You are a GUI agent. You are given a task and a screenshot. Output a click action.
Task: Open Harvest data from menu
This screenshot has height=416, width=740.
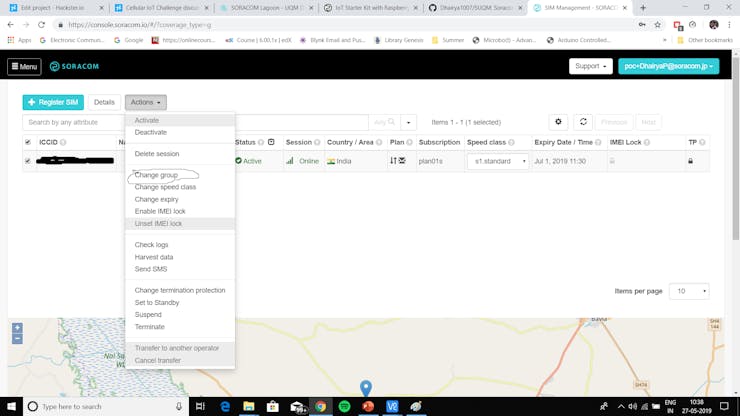pyautogui.click(x=180, y=257)
